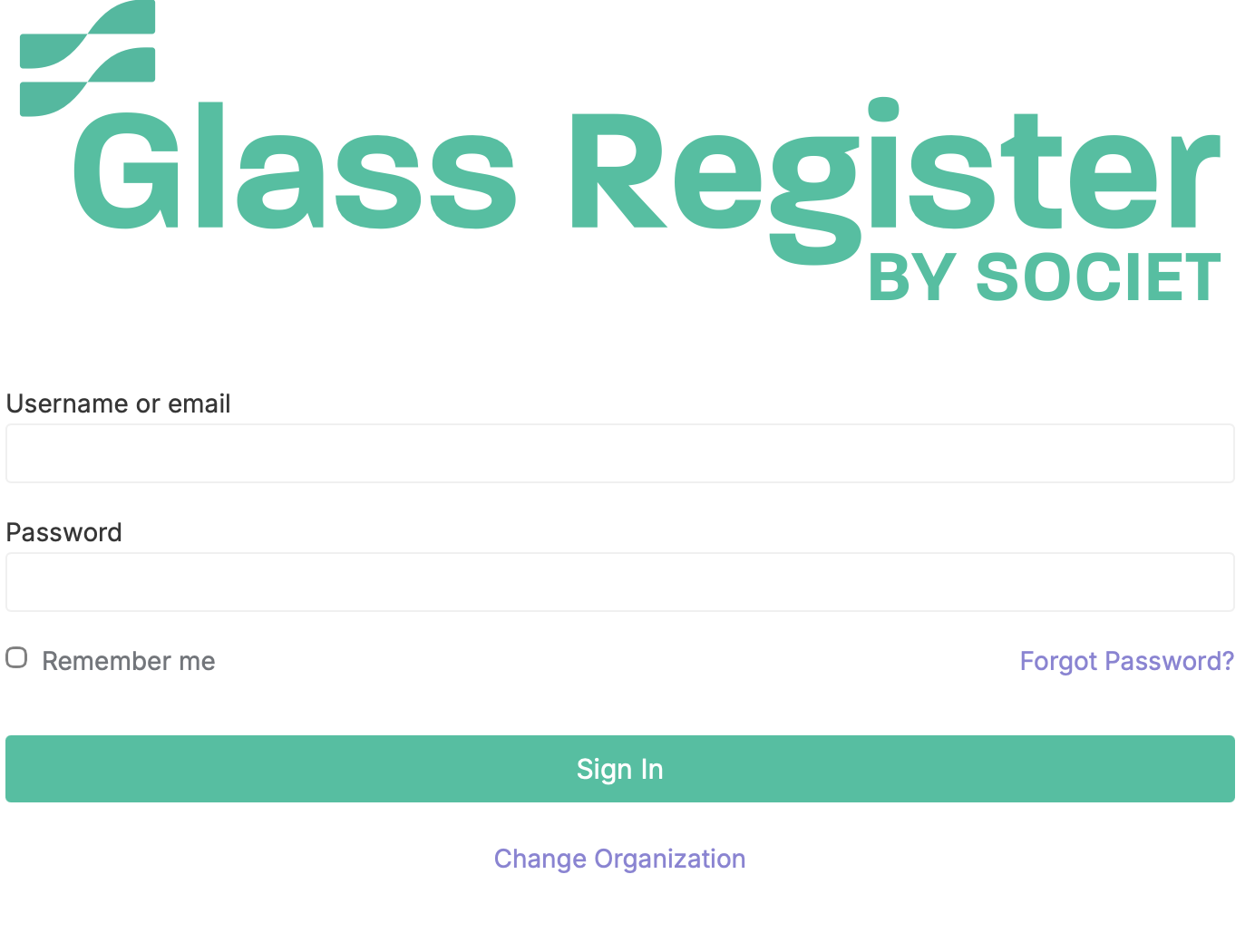Click the right end of the password field
Screen dimensions: 1255x952
(1206, 583)
